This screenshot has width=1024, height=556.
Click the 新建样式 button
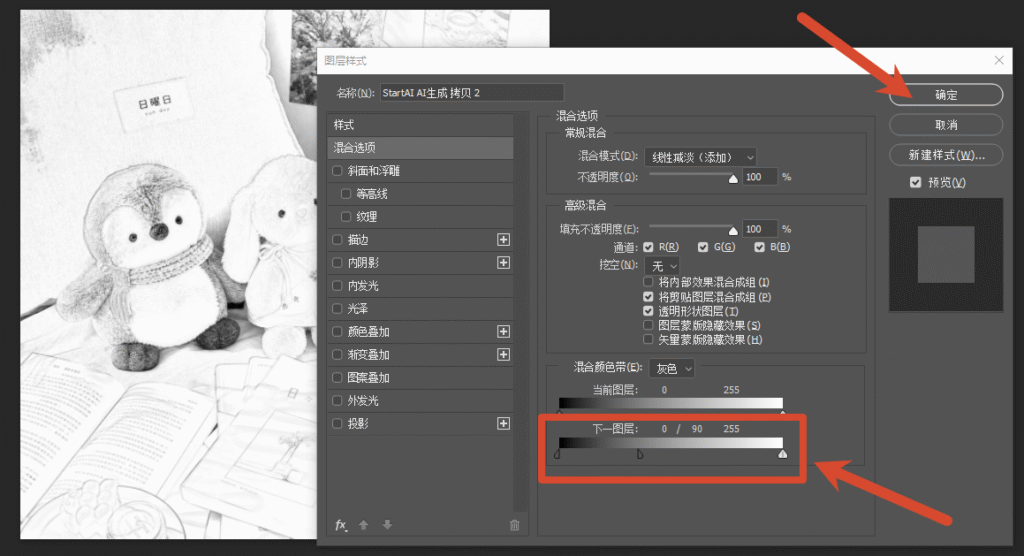(946, 155)
